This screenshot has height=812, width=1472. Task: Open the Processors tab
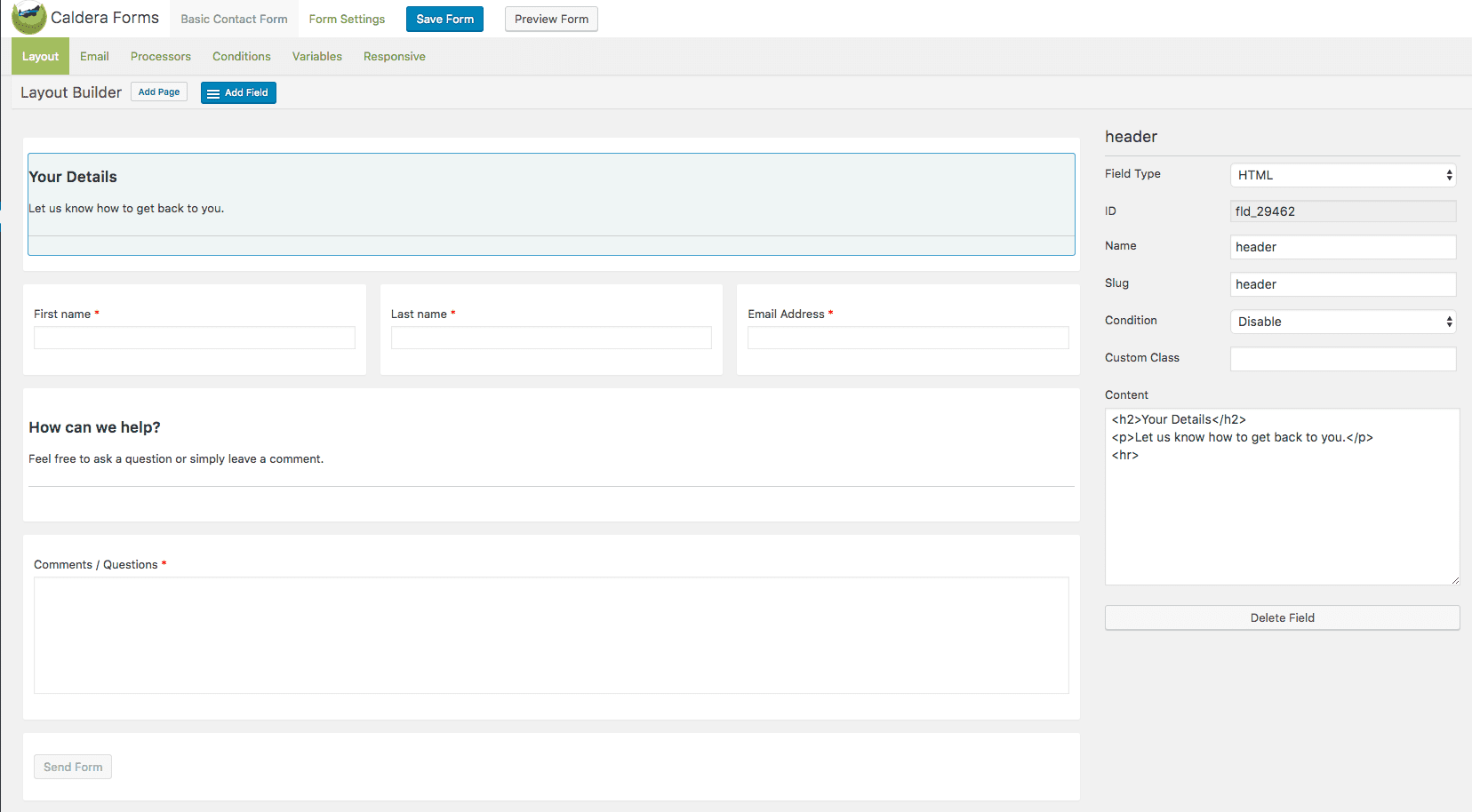tap(161, 56)
